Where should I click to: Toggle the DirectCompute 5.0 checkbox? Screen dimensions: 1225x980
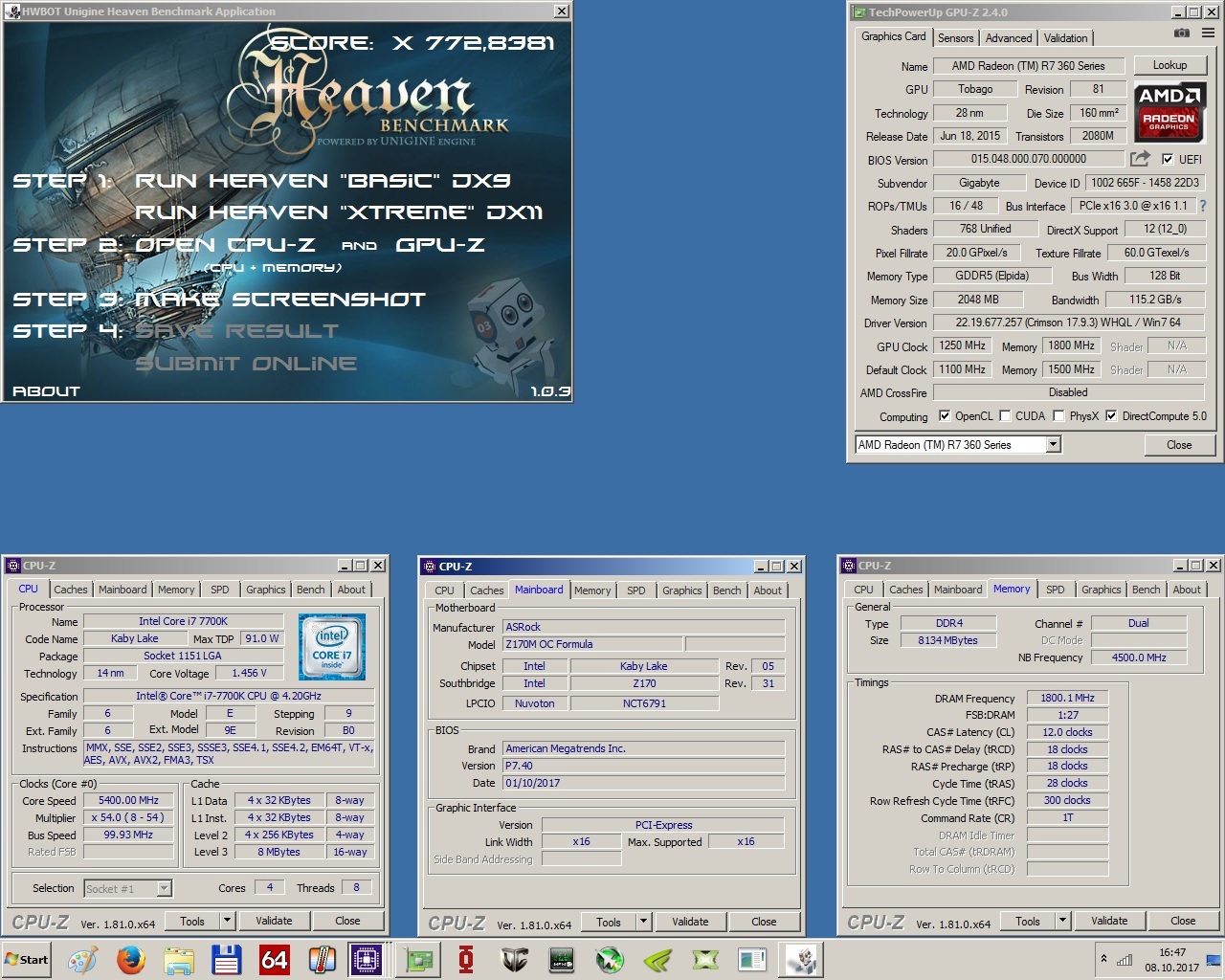1111,416
